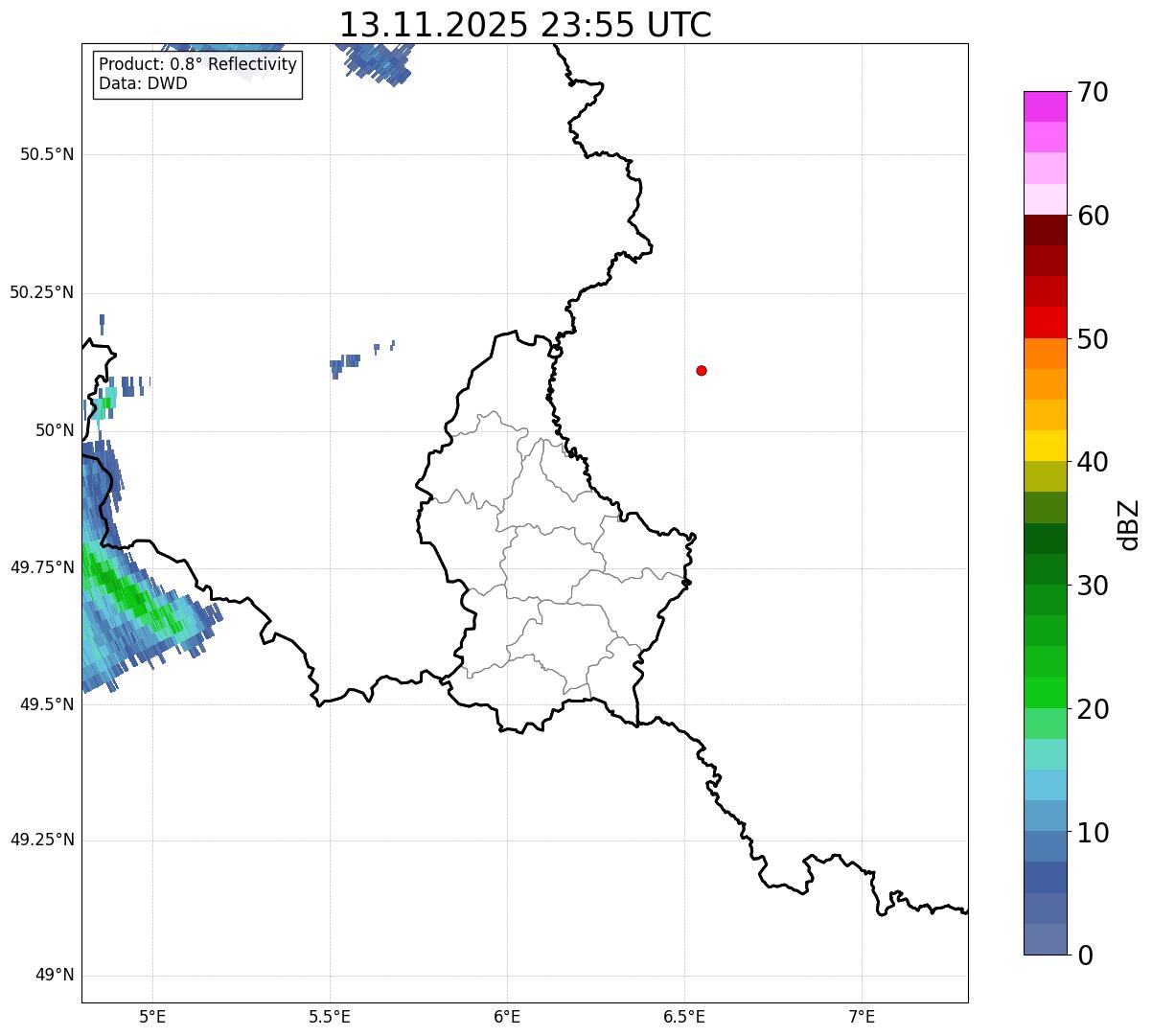This screenshot has height=1036, width=1152.
Task: Click the dBZ colorbar axis label
Action: pos(1129,524)
